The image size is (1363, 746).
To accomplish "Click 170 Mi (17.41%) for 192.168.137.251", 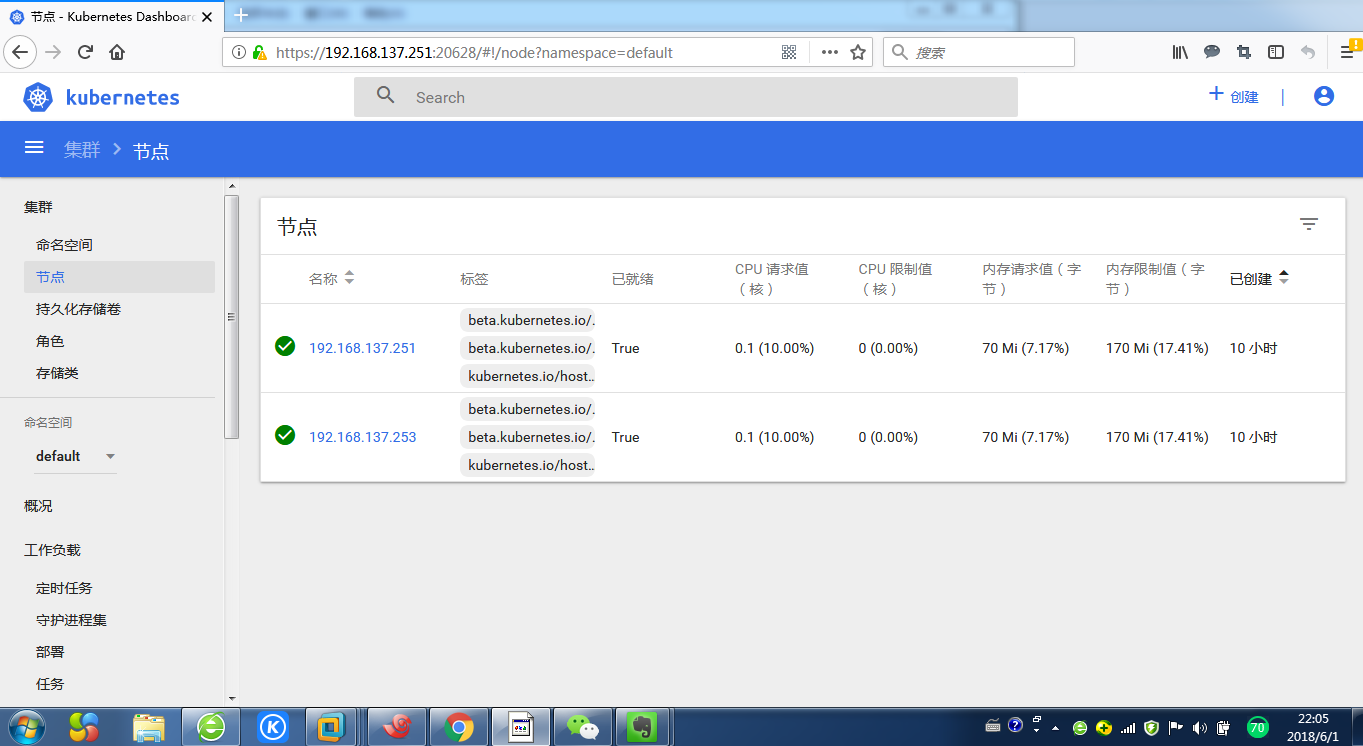I will (x=1157, y=348).
